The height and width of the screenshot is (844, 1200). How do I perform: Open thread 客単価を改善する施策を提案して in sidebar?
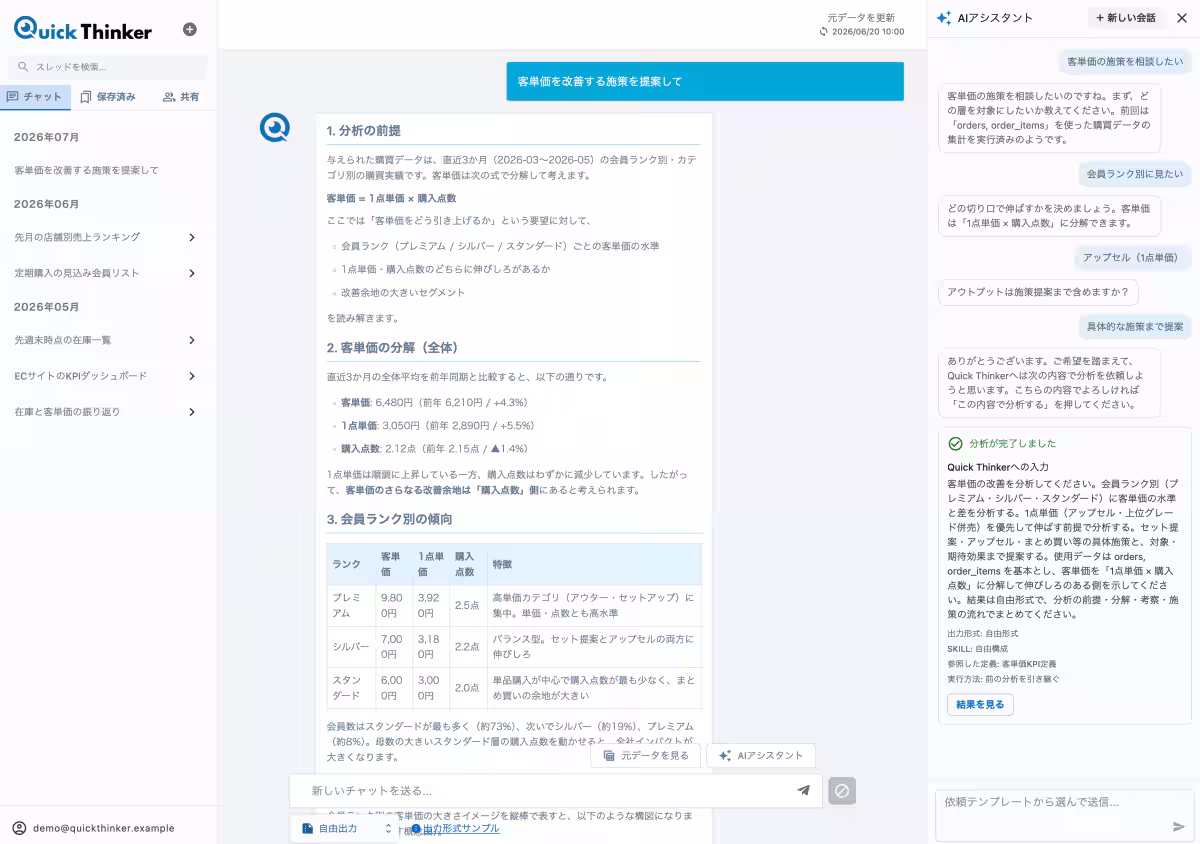pos(86,170)
